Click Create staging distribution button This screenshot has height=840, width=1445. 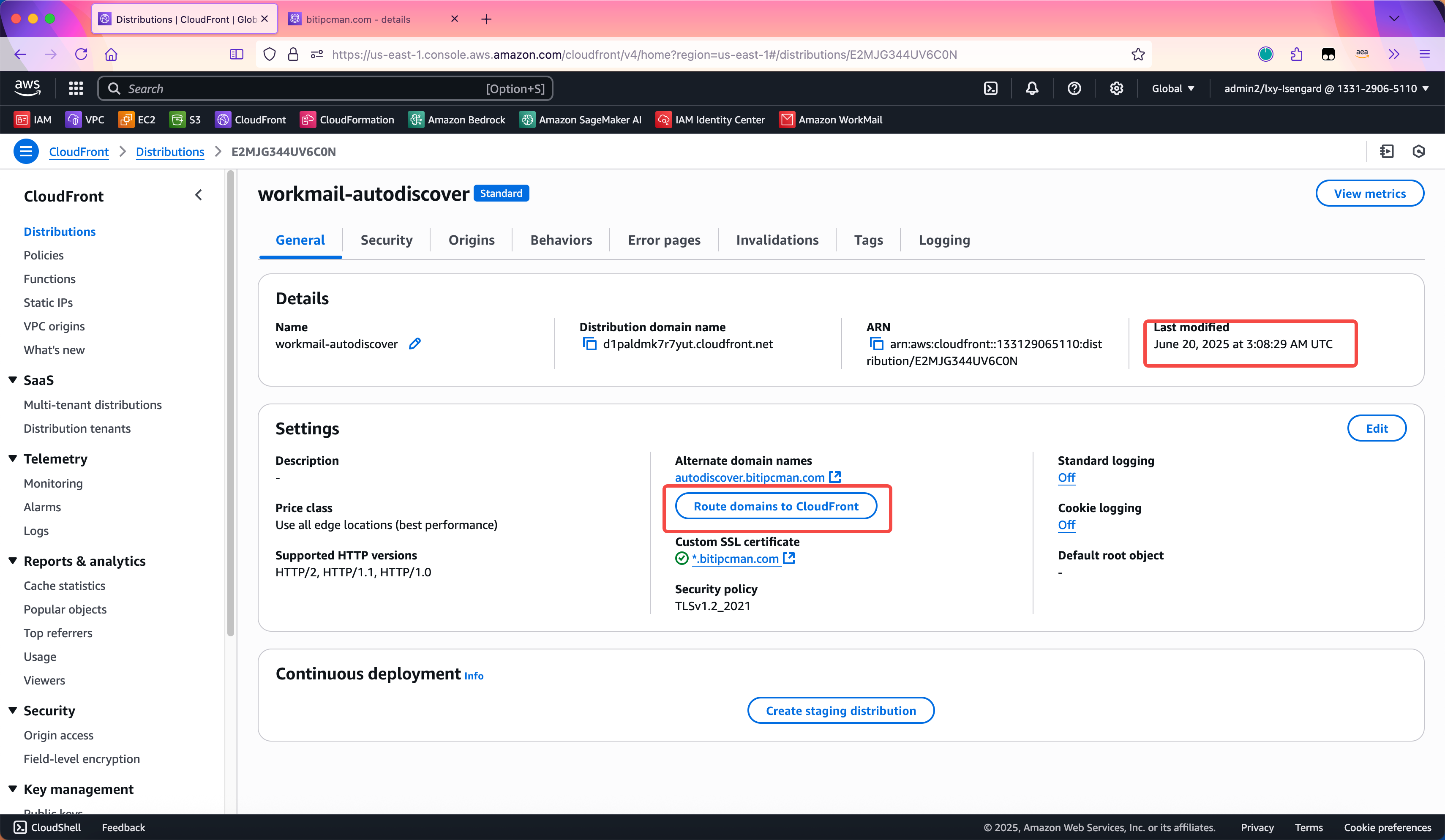841,710
